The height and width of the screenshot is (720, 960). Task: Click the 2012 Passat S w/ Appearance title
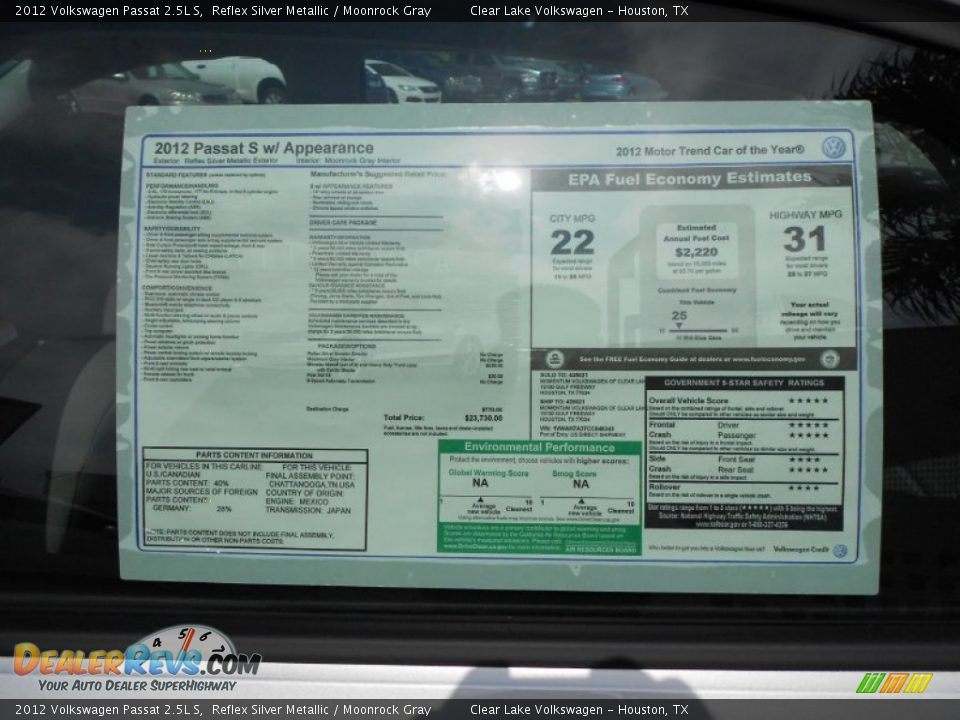[264, 148]
